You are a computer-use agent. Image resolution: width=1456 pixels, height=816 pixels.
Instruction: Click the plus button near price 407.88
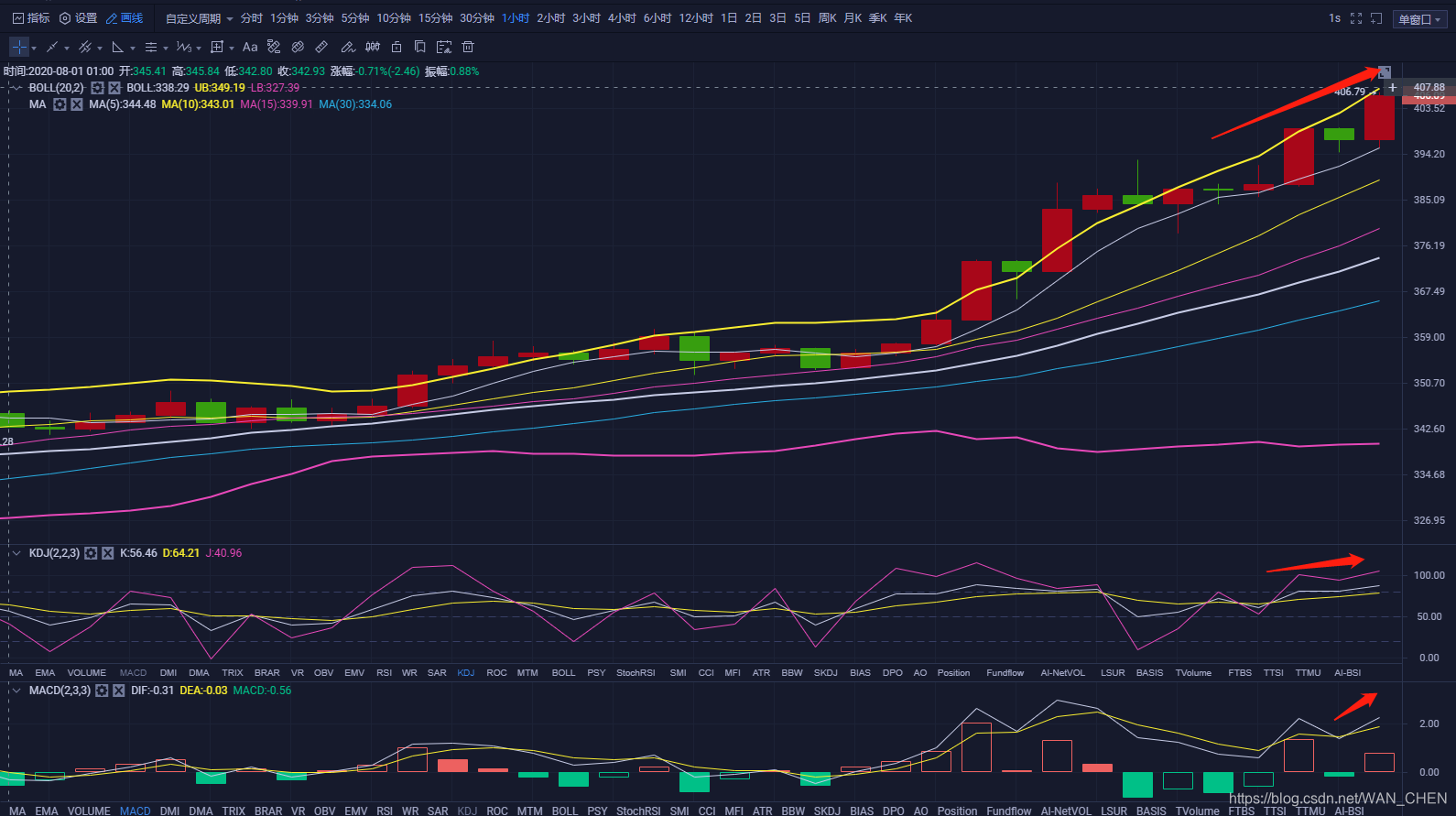tap(1393, 88)
